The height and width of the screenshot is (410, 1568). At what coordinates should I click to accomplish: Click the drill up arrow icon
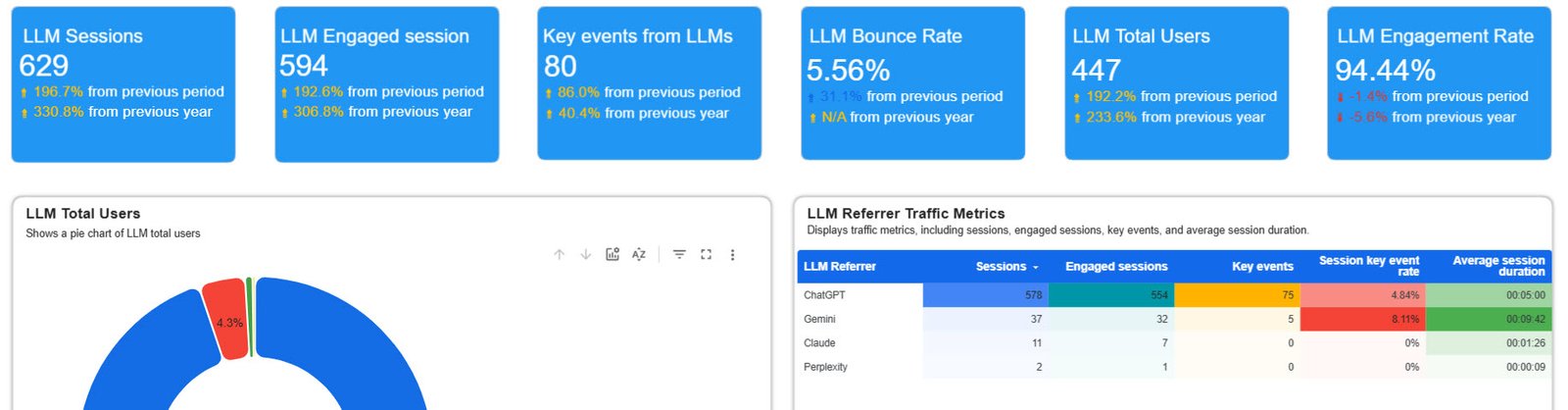point(559,254)
